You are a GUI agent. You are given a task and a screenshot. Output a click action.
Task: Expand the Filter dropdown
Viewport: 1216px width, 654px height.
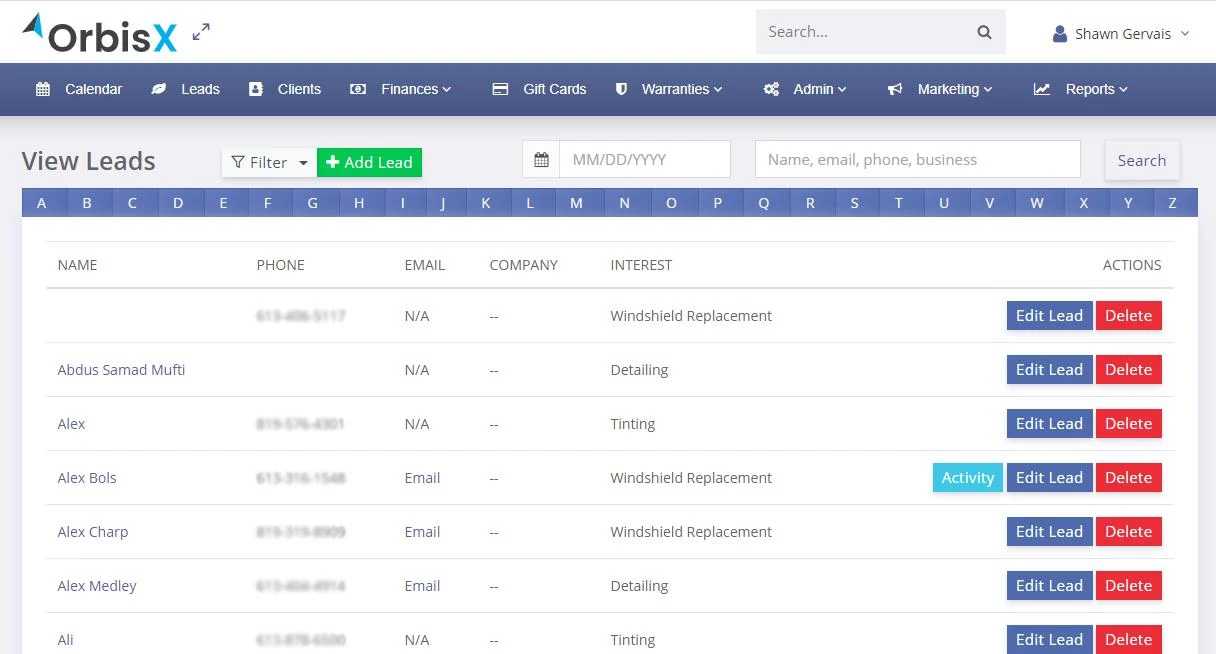point(268,161)
